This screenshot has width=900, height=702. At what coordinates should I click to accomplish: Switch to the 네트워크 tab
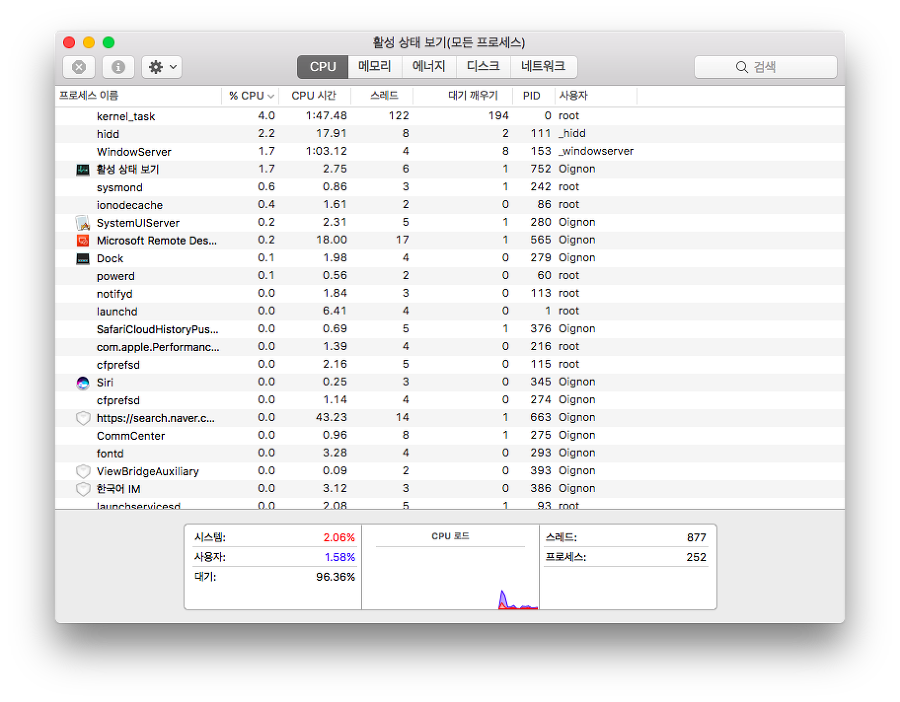click(x=543, y=67)
